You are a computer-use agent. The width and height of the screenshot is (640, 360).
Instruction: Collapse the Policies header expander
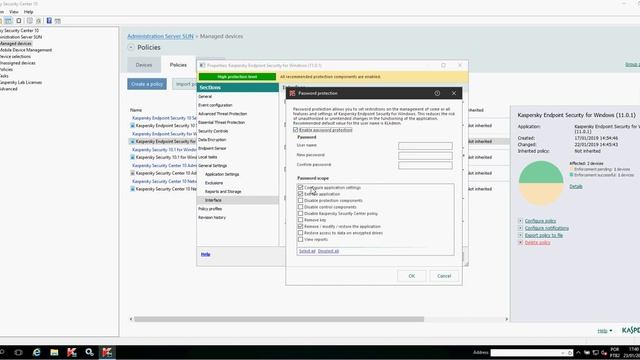pyautogui.click(x=131, y=47)
